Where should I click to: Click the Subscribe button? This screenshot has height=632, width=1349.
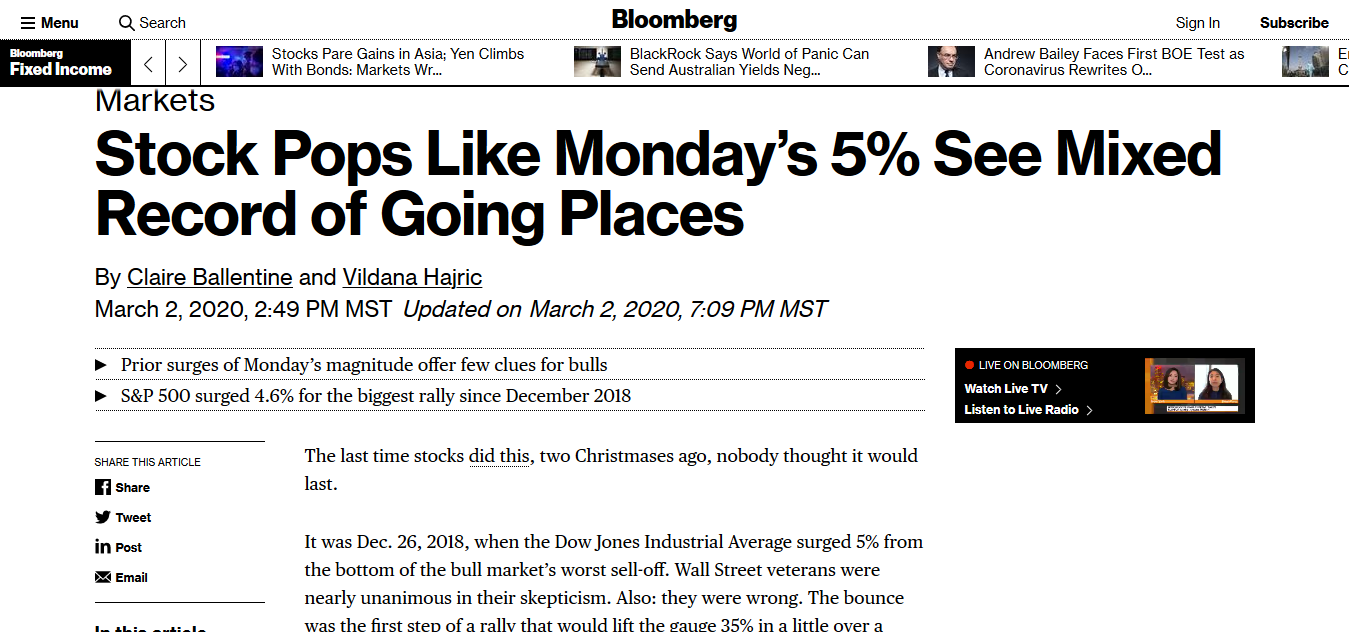point(1294,22)
